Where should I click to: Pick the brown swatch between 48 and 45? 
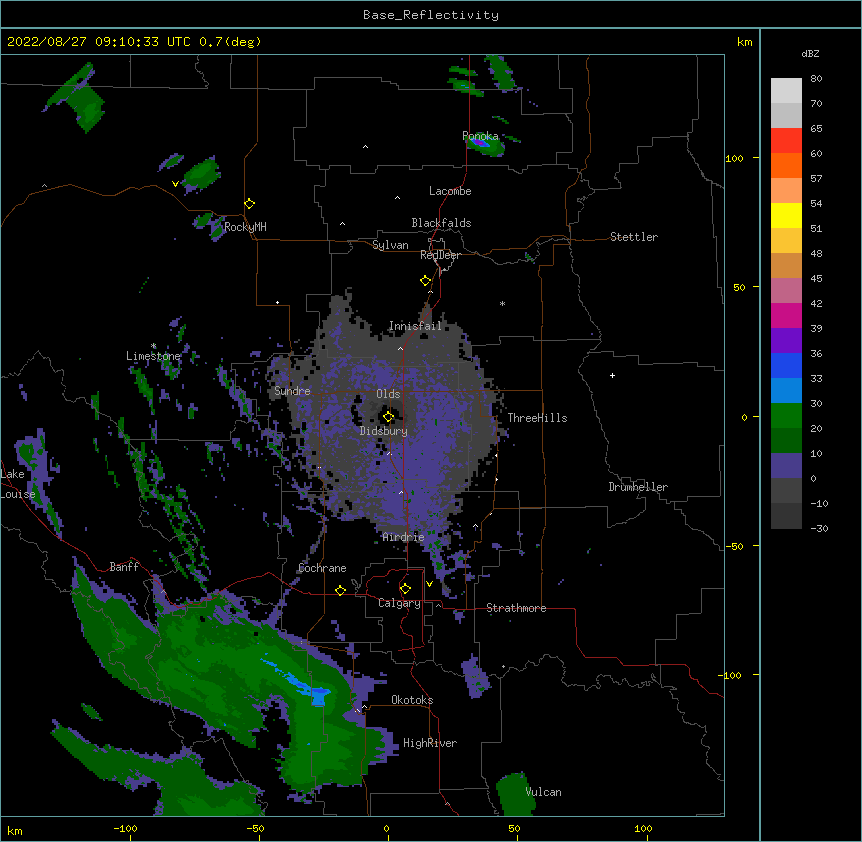coord(786,265)
